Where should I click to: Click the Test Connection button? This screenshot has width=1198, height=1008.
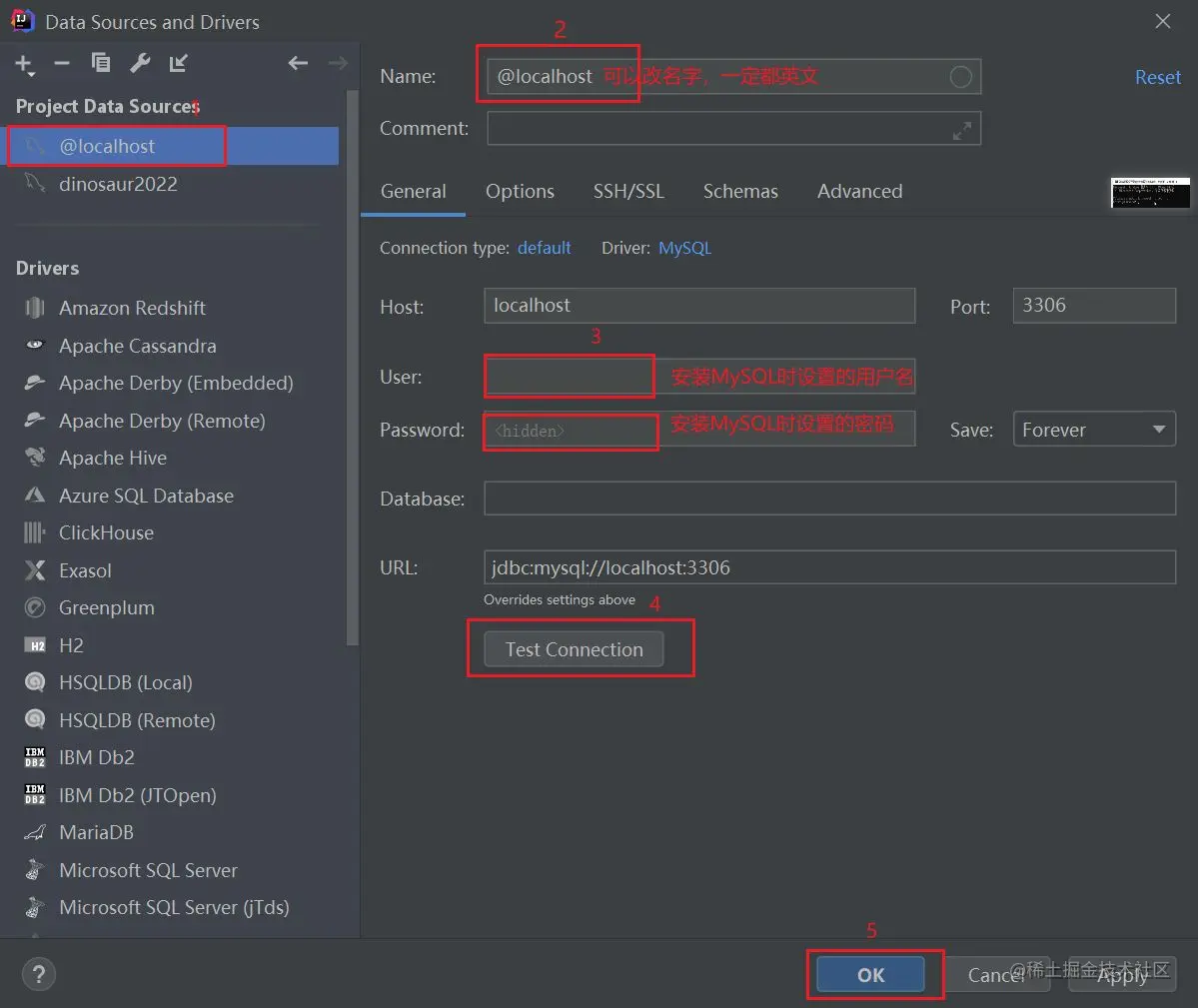point(574,649)
